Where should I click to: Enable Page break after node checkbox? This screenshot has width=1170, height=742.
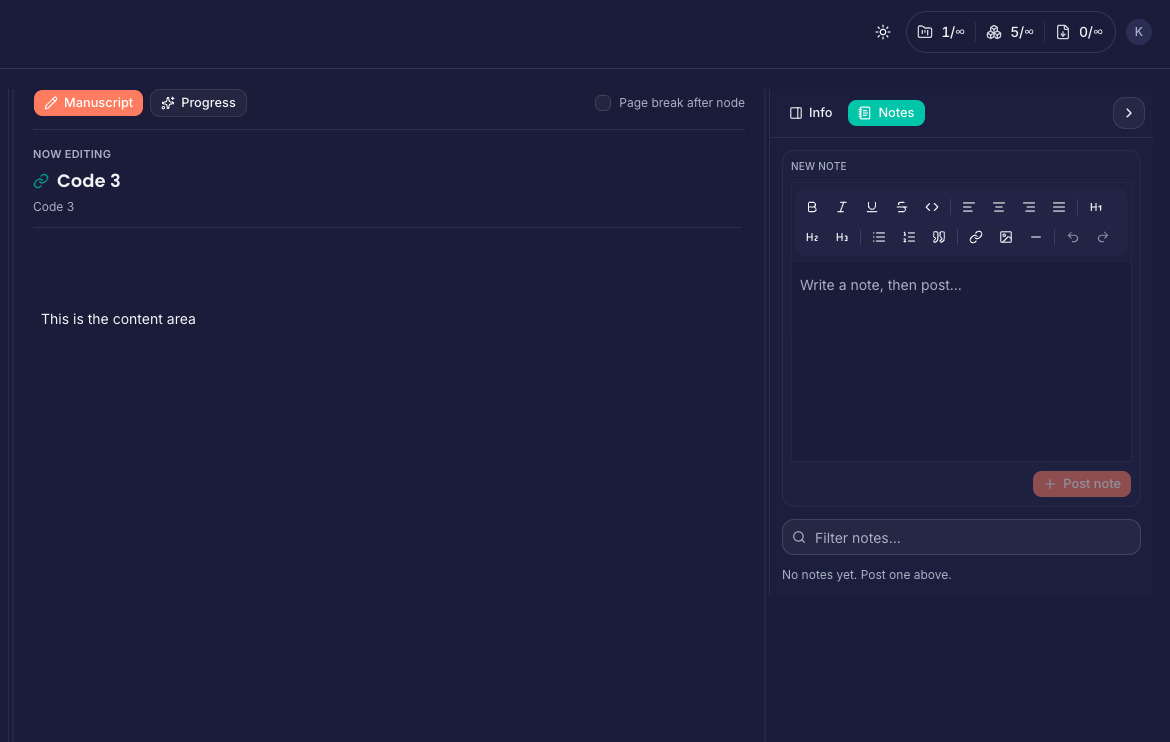point(603,103)
